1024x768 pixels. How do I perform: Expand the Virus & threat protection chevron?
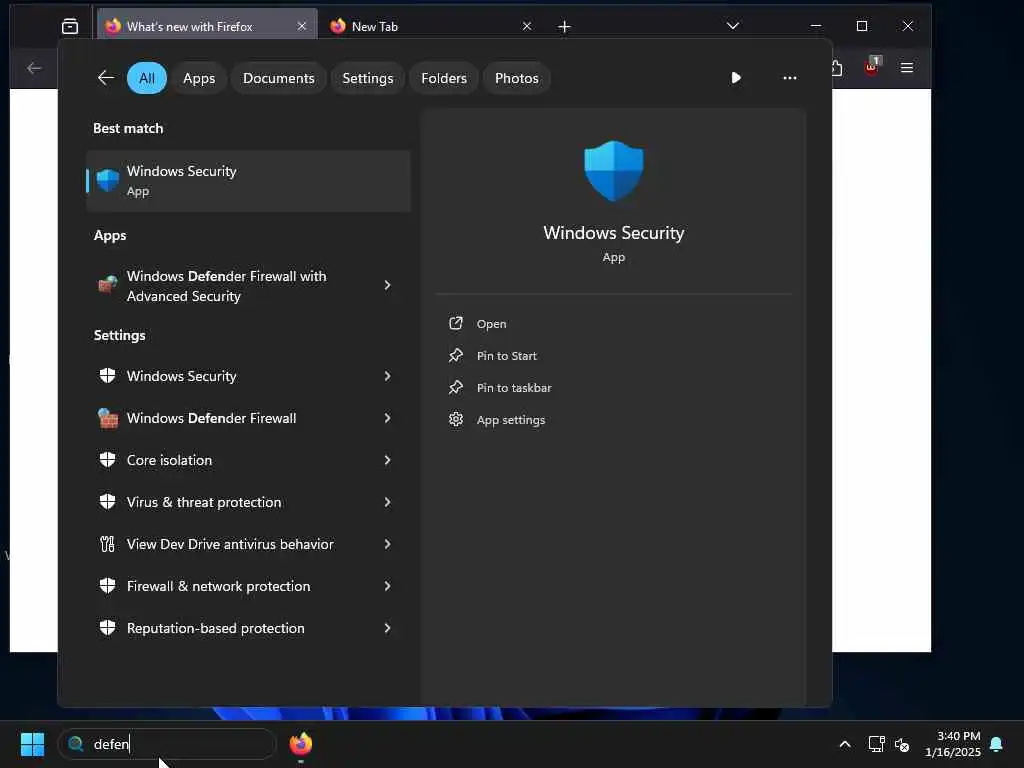coord(388,502)
